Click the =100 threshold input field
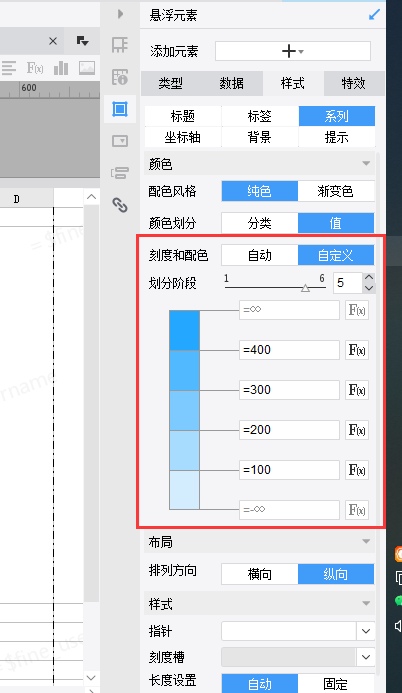The width and height of the screenshot is (402, 693). (289, 470)
